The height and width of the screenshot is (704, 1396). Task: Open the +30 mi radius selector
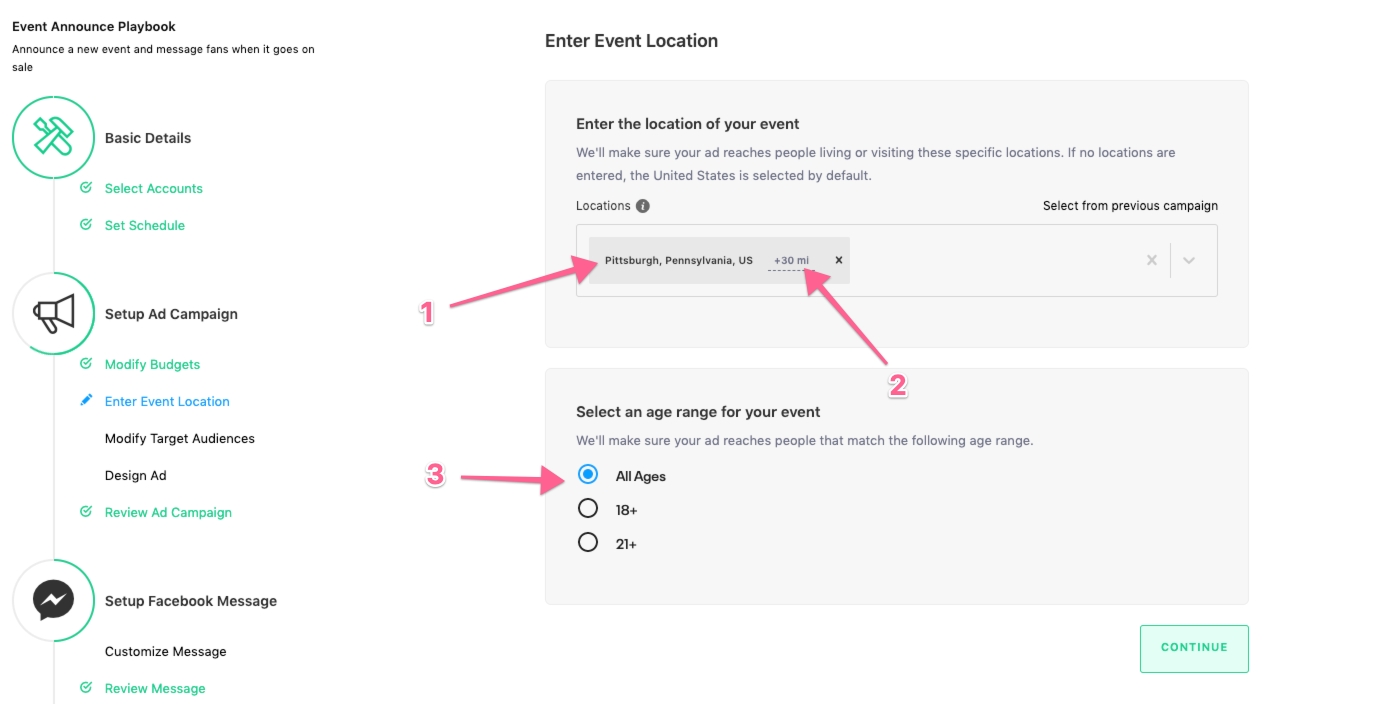[791, 261]
